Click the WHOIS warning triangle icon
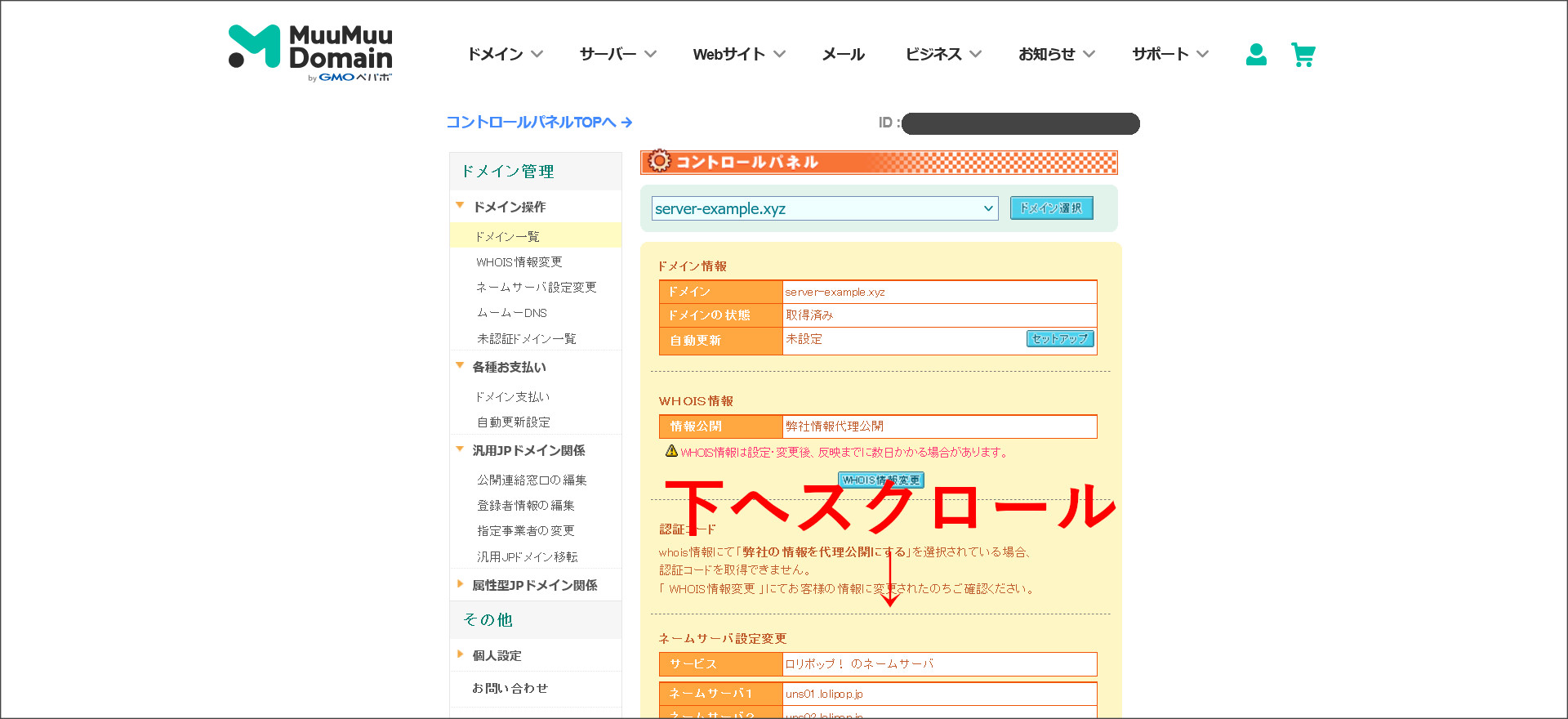1568x719 pixels. click(x=671, y=451)
